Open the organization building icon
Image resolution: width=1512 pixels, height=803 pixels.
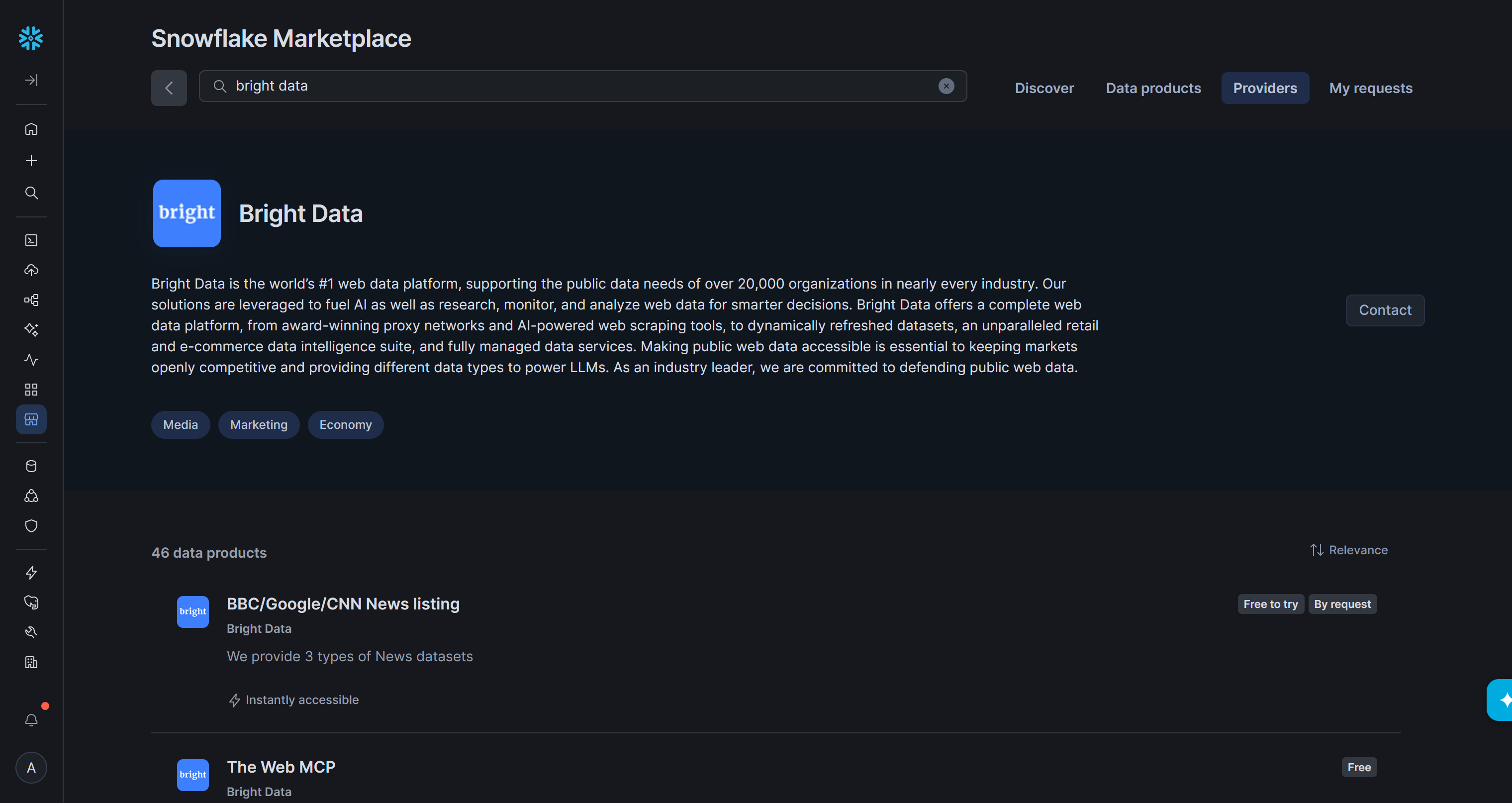pos(31,662)
